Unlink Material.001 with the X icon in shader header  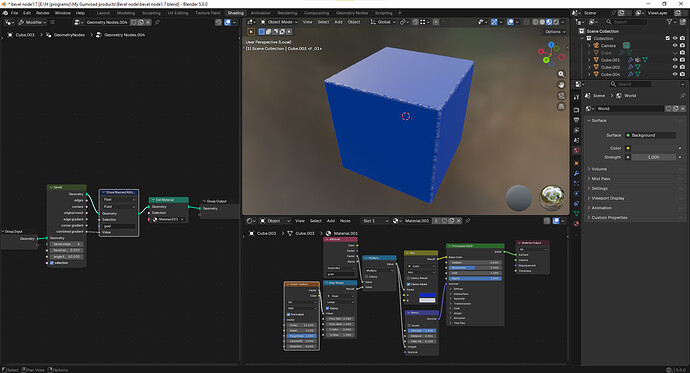[458, 221]
